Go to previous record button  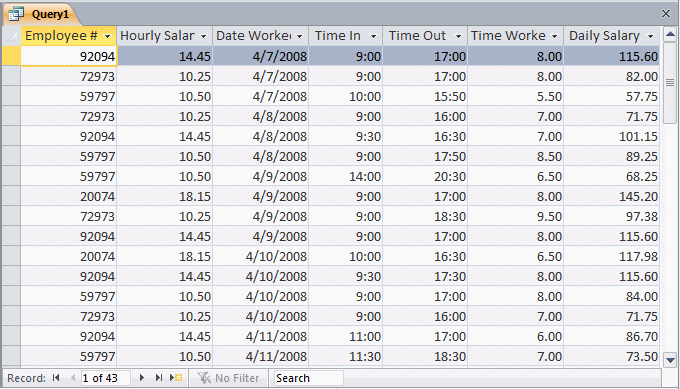click(x=72, y=378)
